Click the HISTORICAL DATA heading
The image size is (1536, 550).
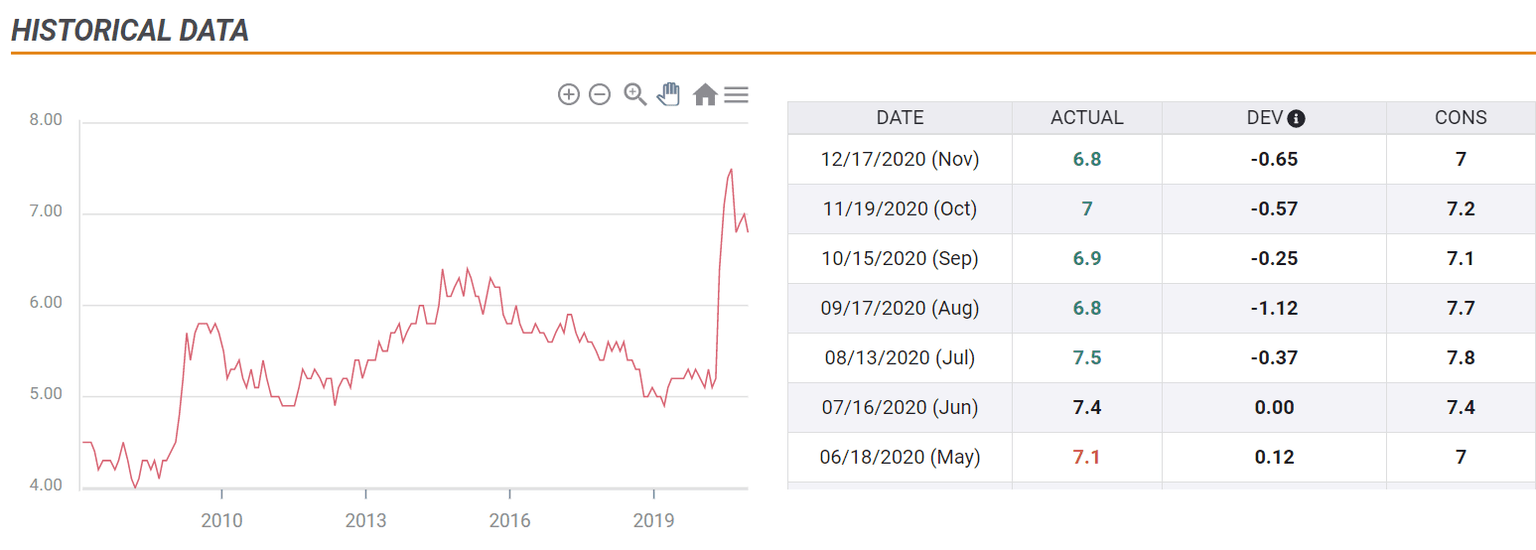click(x=130, y=30)
